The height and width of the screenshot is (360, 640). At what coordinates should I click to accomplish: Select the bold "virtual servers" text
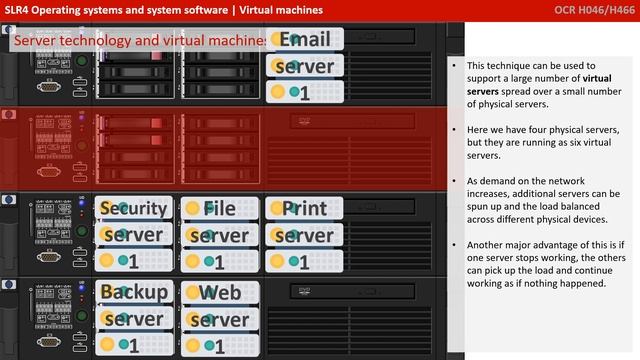539,84
